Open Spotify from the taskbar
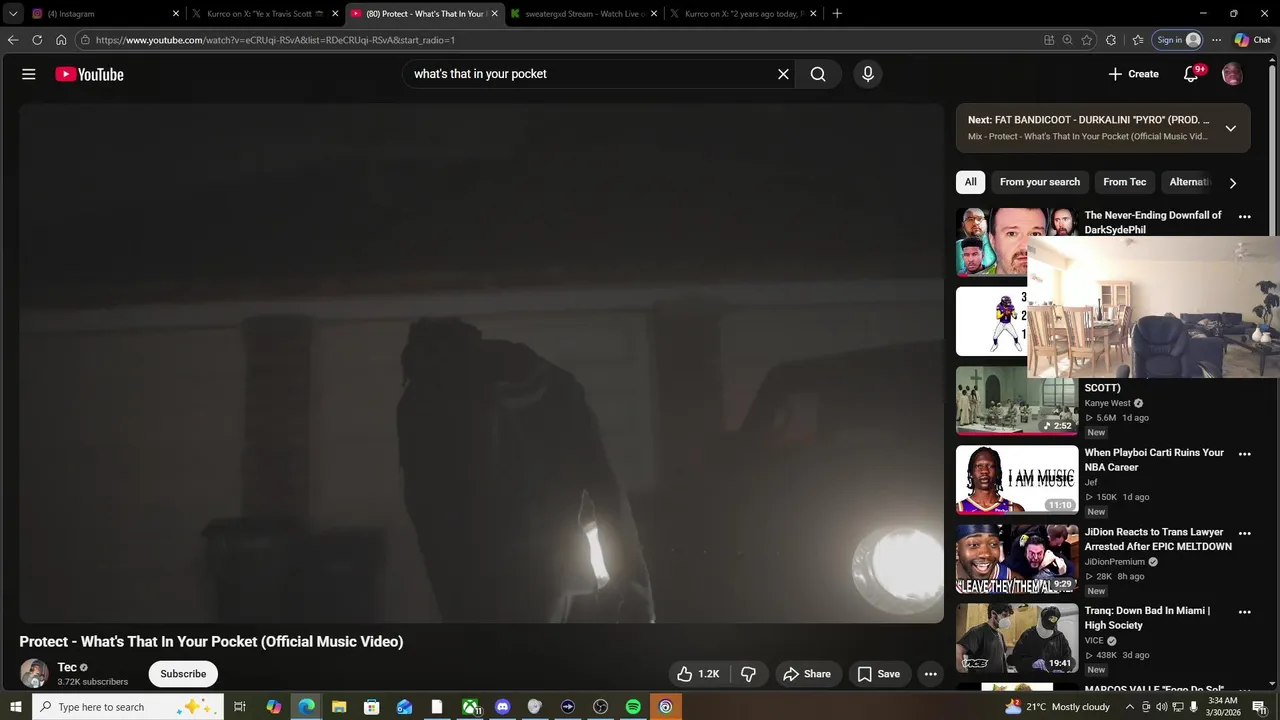 pos(633,707)
